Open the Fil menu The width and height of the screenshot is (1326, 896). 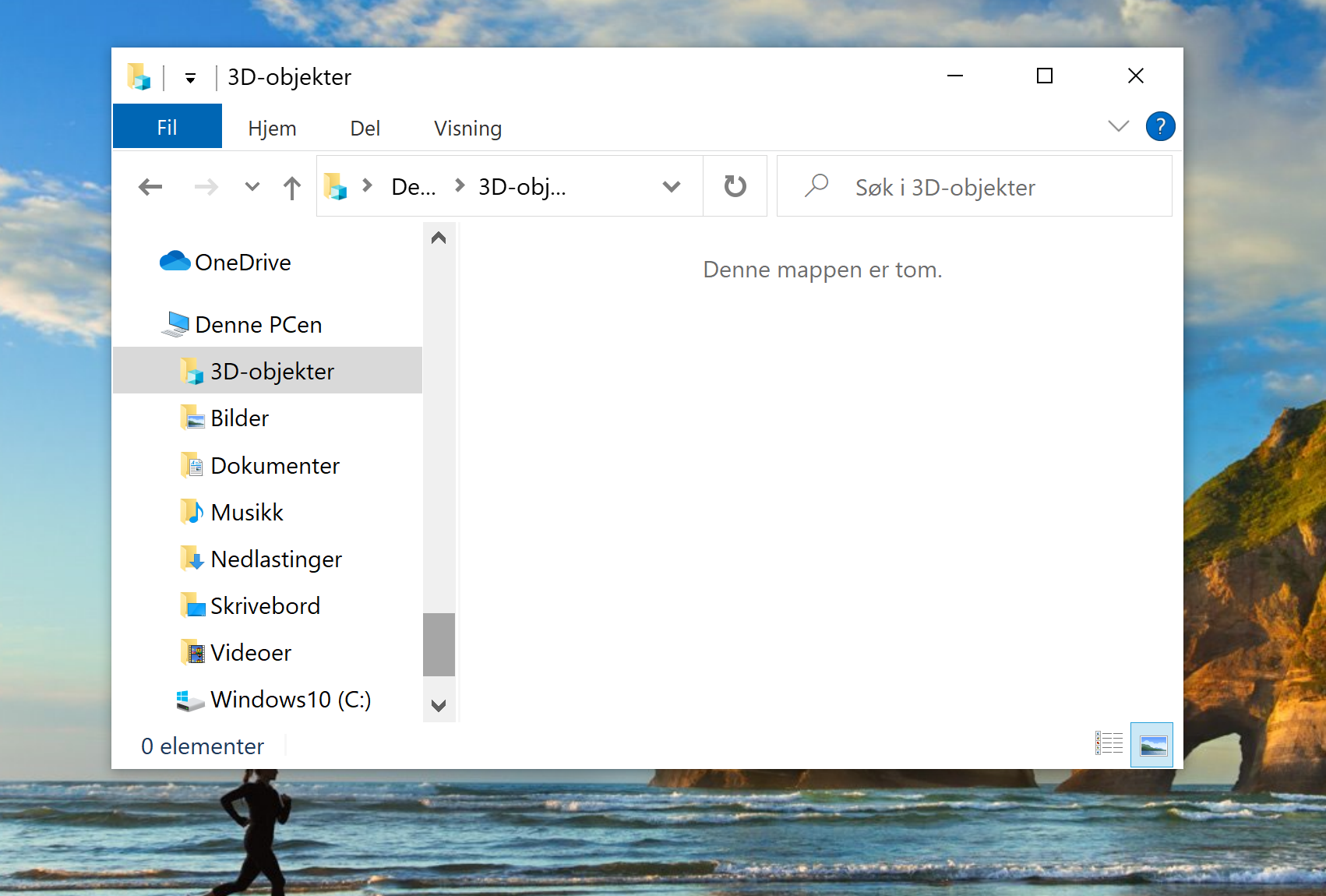click(x=167, y=126)
